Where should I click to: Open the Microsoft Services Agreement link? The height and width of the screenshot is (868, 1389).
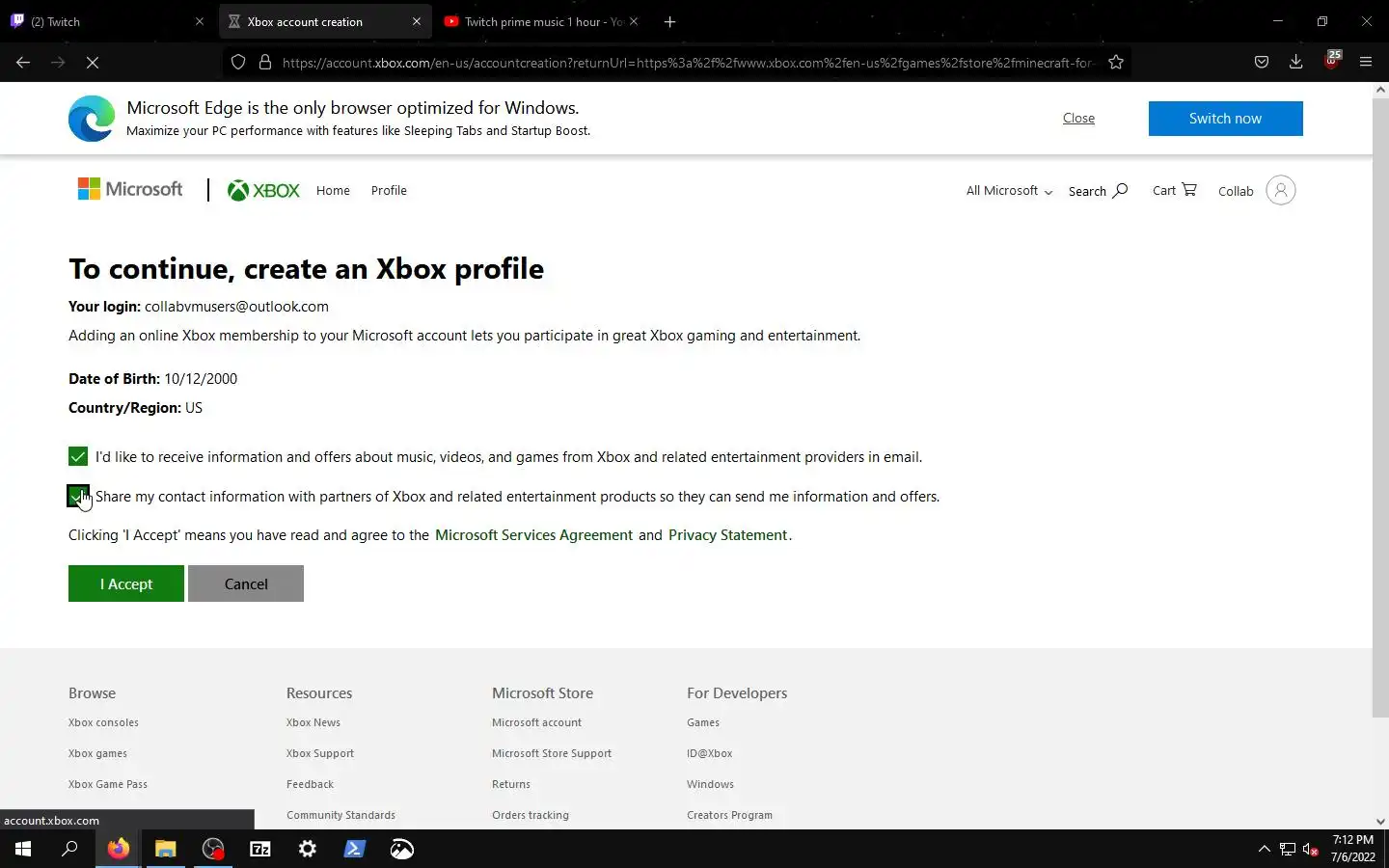pos(533,535)
